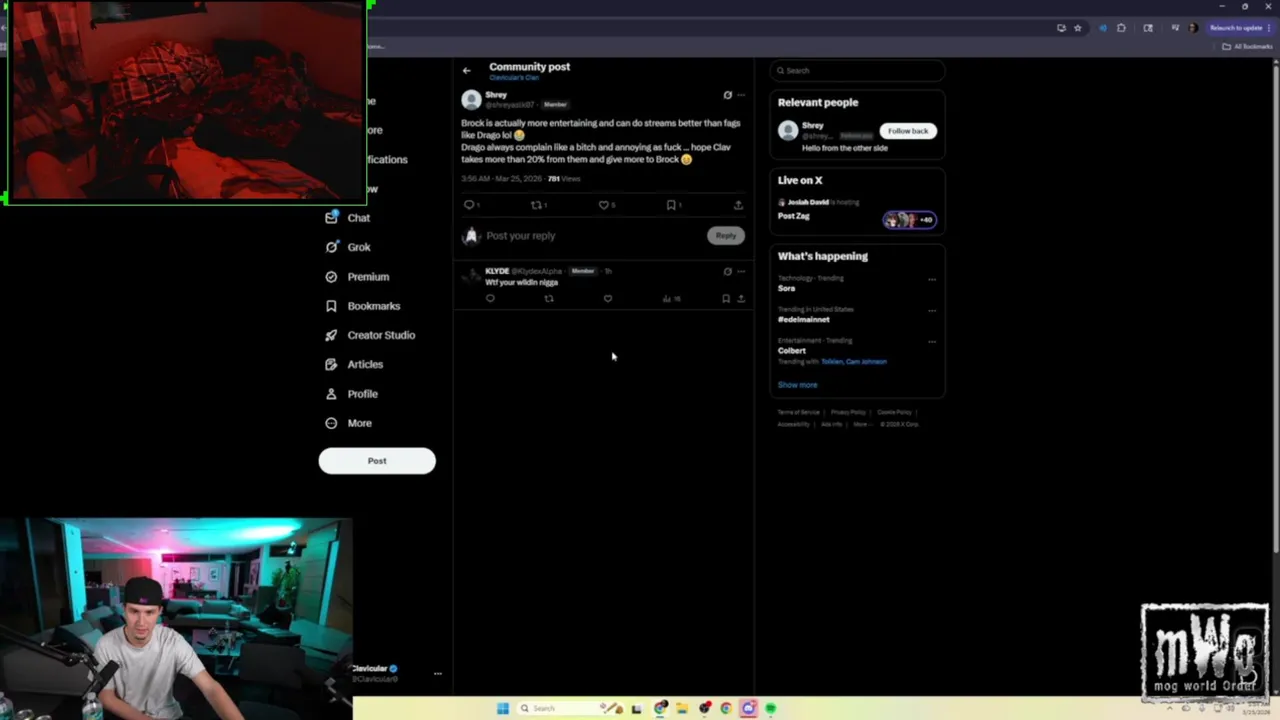
Task: Open Shrey's avatar on the main post
Action: click(x=471, y=99)
